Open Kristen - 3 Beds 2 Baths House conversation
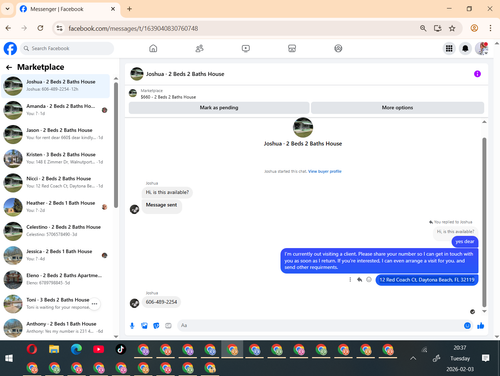This screenshot has height=376, width=500. [x=56, y=158]
